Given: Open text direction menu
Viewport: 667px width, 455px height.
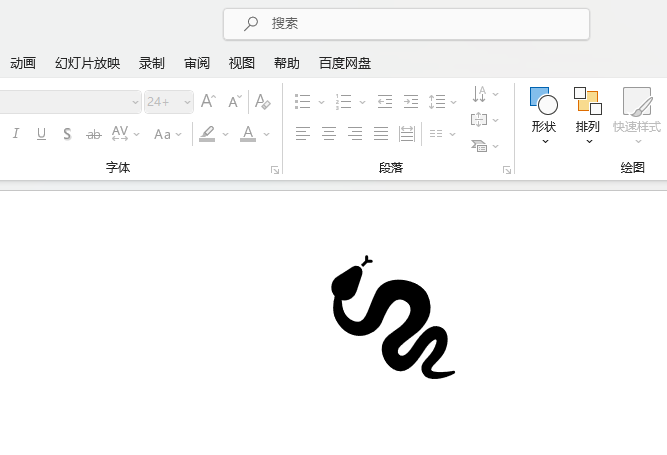Looking at the screenshot, I should coord(485,94).
